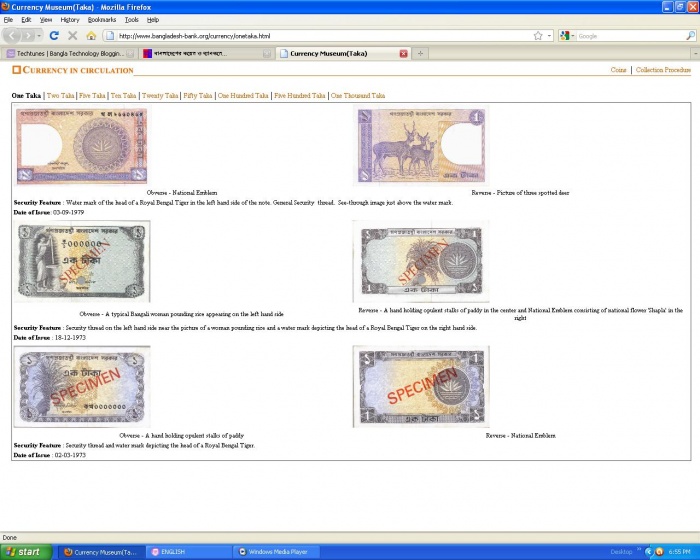
Task: Click the date text 02-03-1973
Action: click(70, 455)
